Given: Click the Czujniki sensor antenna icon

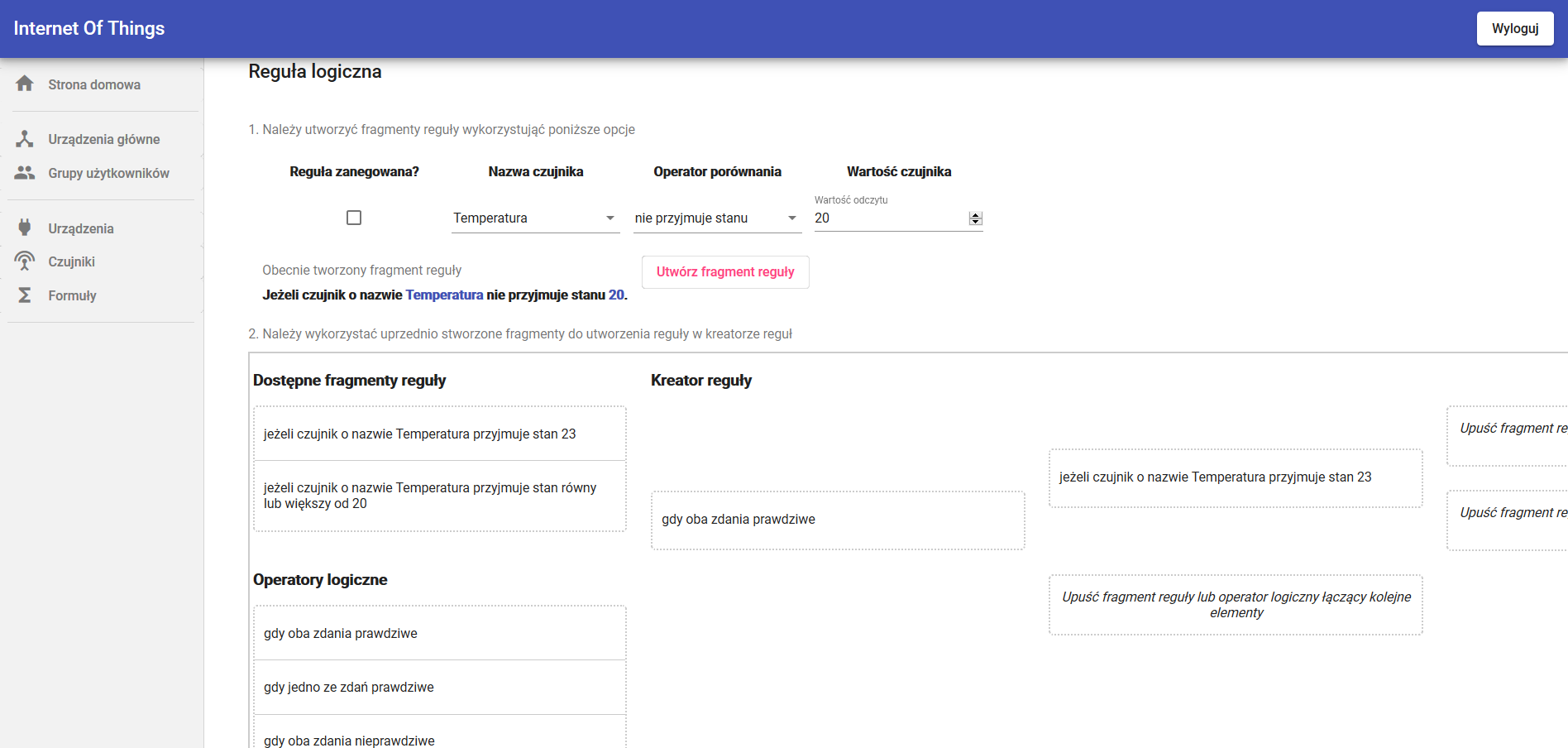Looking at the screenshot, I should pyautogui.click(x=25, y=261).
